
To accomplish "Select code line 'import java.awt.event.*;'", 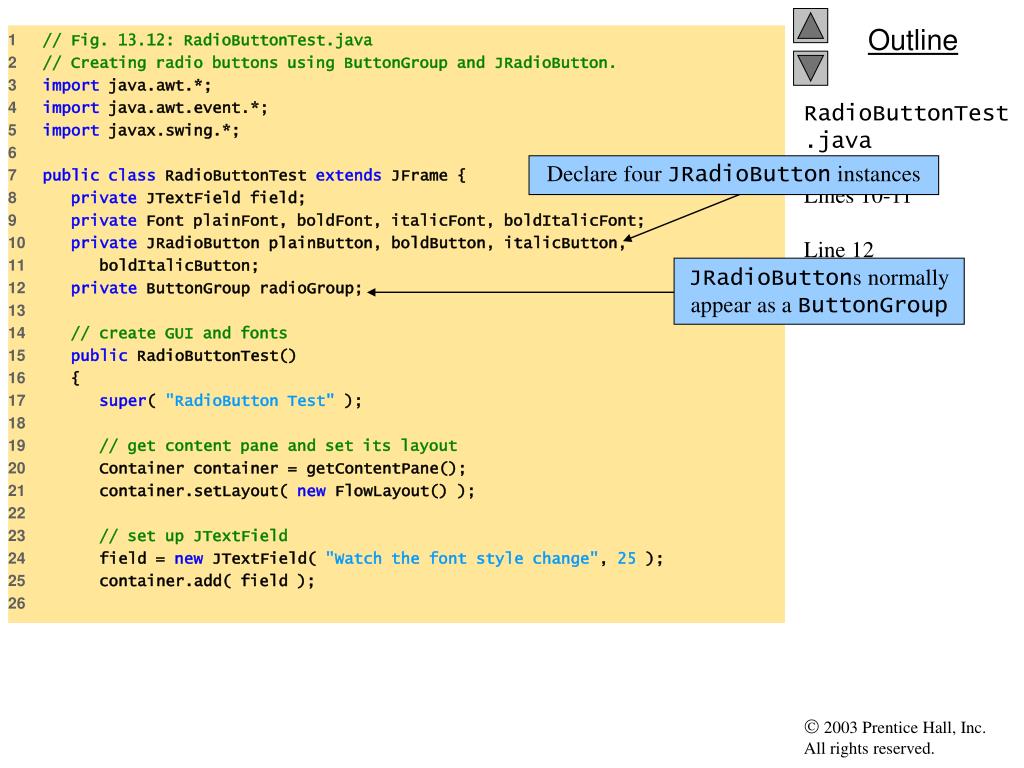I will [x=155, y=108].
